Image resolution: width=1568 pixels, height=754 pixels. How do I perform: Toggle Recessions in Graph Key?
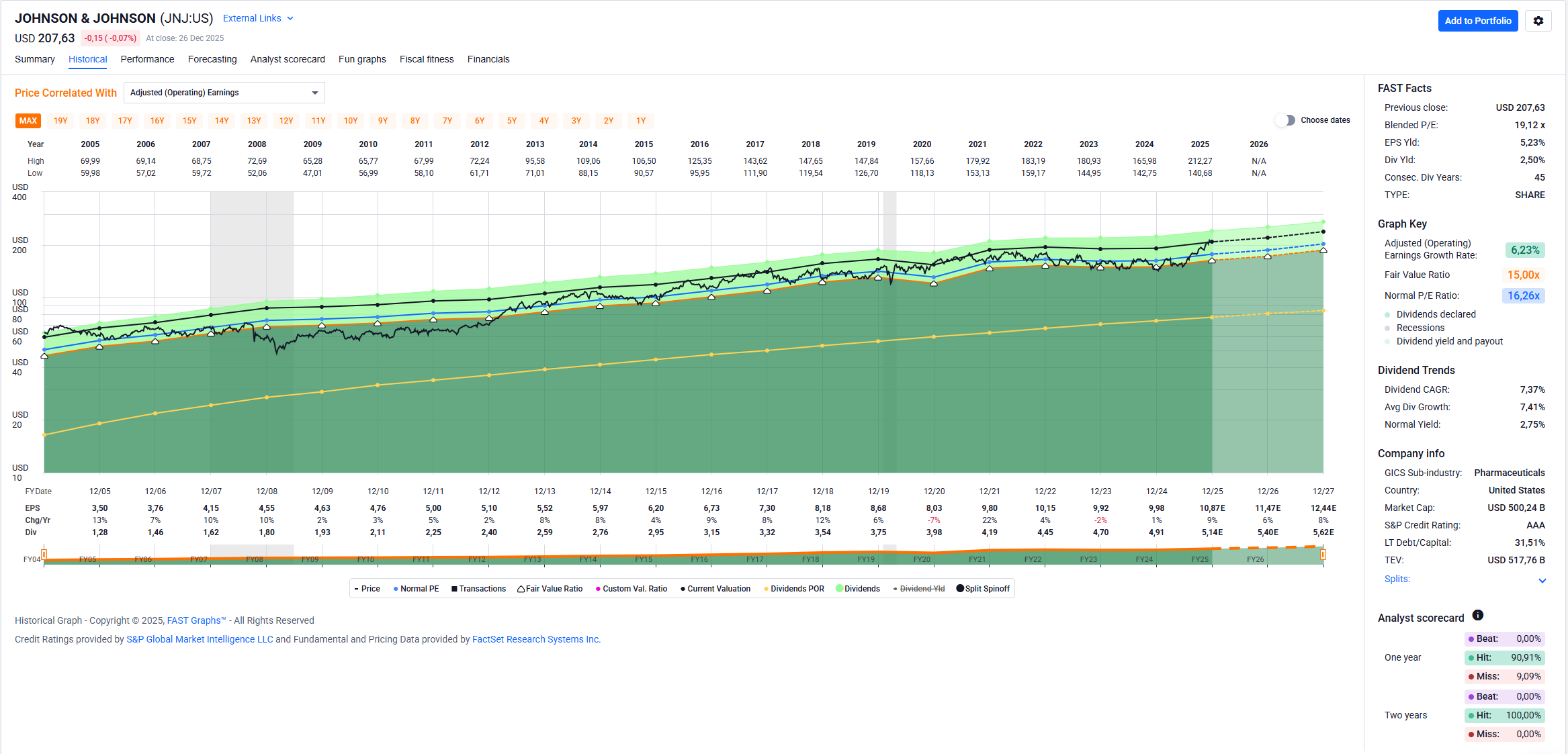1420,328
